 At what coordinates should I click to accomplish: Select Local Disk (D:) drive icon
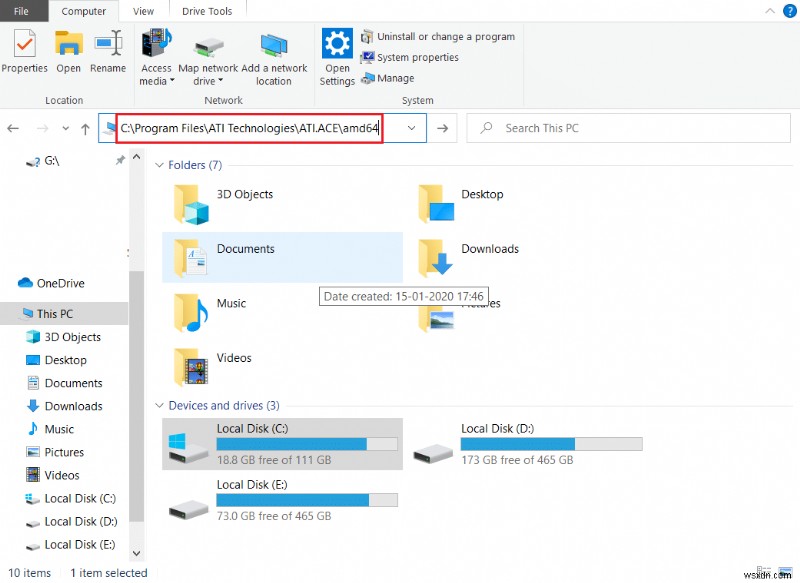pos(433,453)
